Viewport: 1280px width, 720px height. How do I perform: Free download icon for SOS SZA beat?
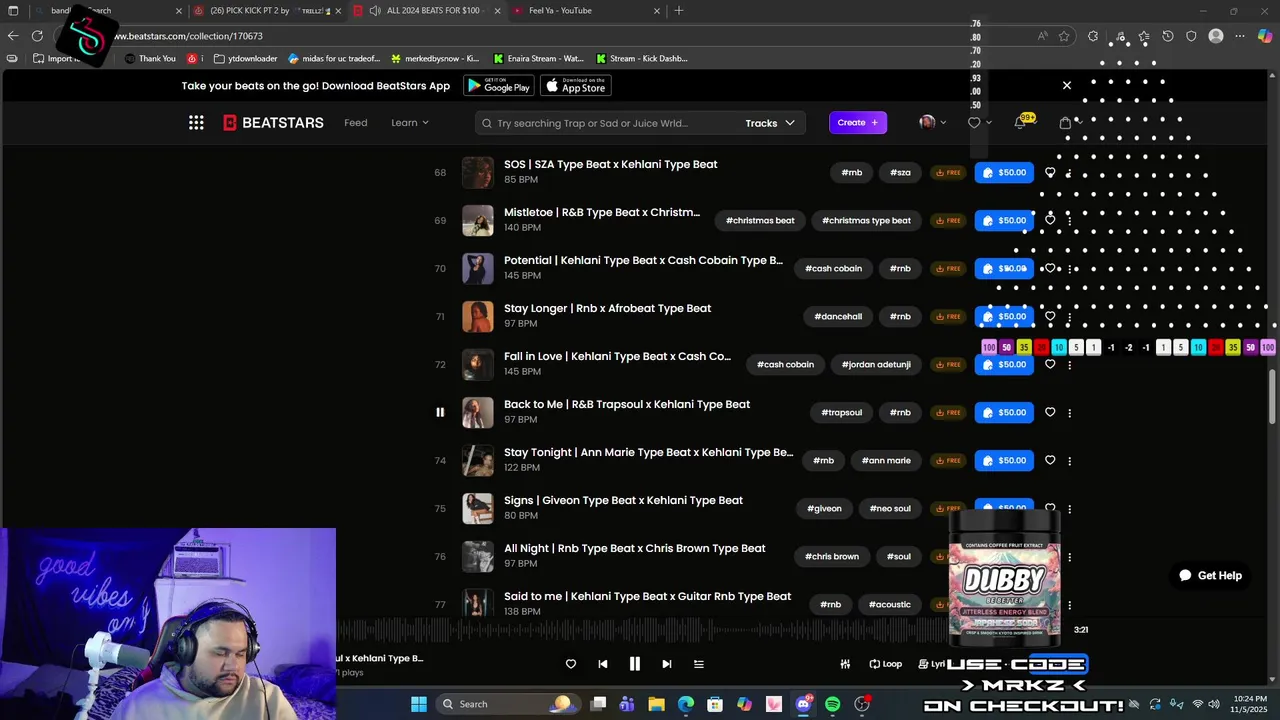pyautogui.click(x=948, y=173)
